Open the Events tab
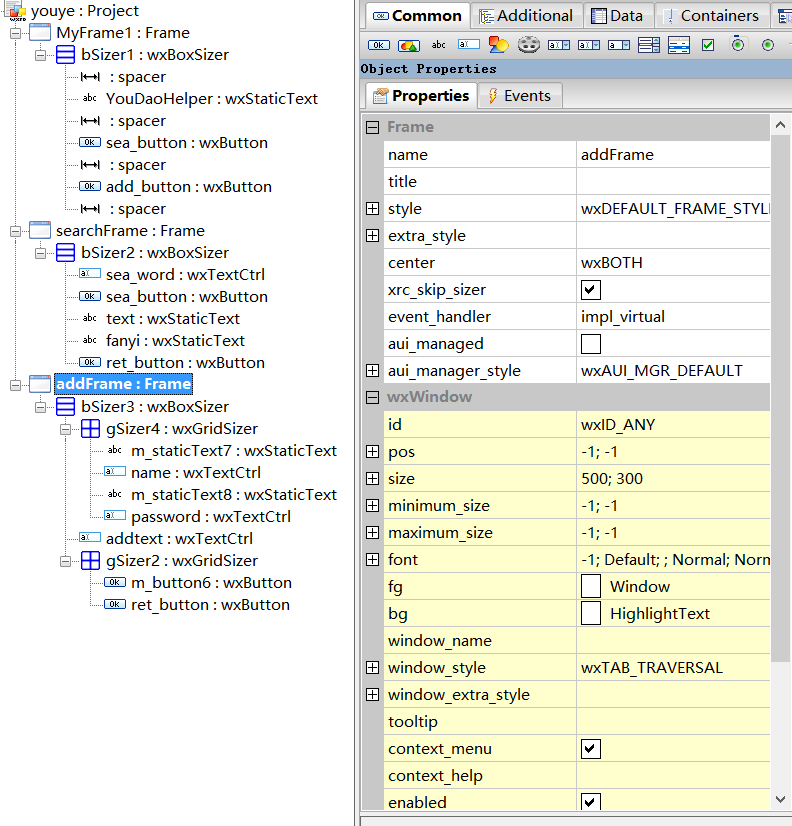The width and height of the screenshot is (792, 826). [x=520, y=96]
